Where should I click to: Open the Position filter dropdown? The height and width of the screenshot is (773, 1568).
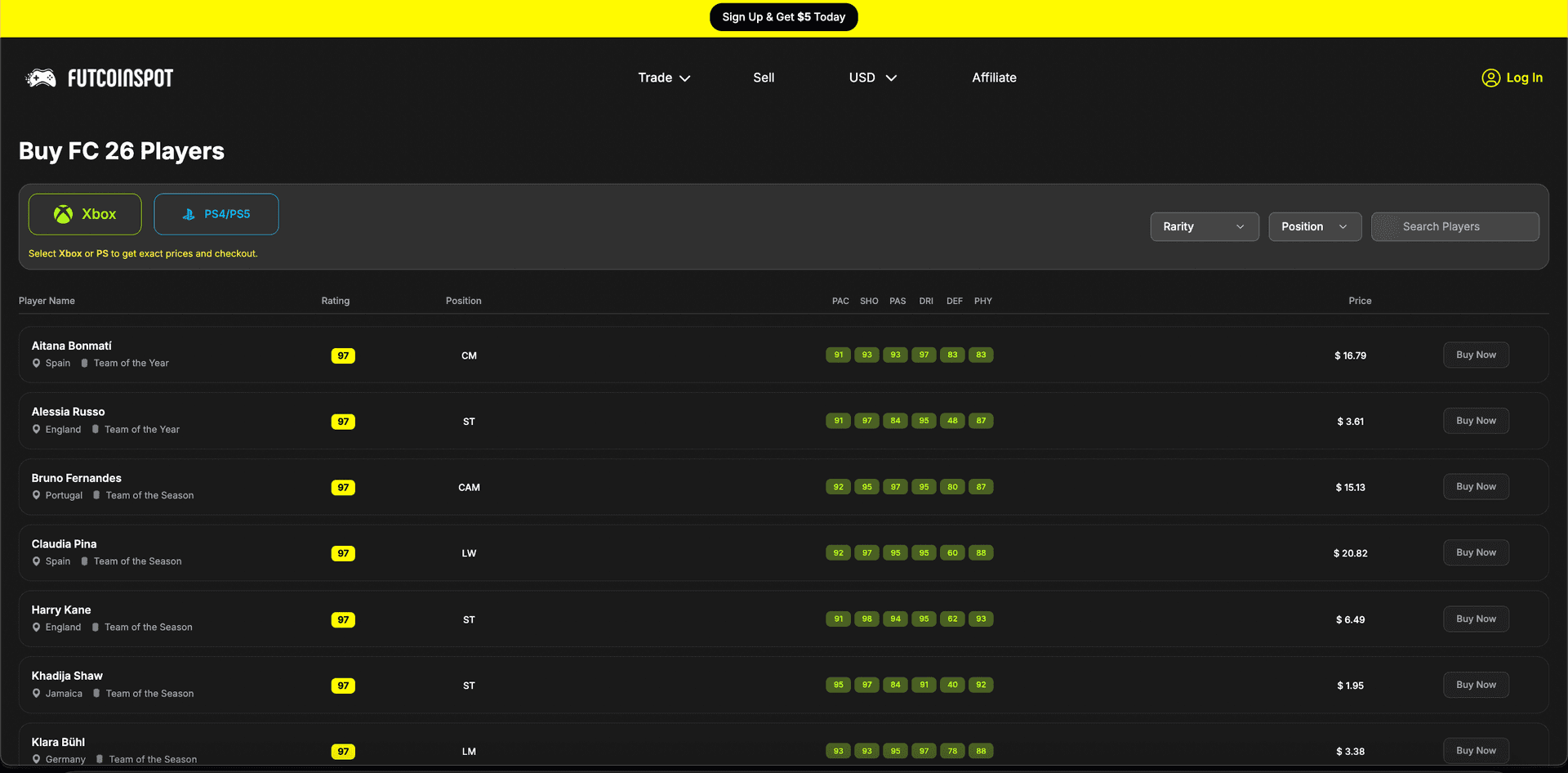coord(1315,226)
